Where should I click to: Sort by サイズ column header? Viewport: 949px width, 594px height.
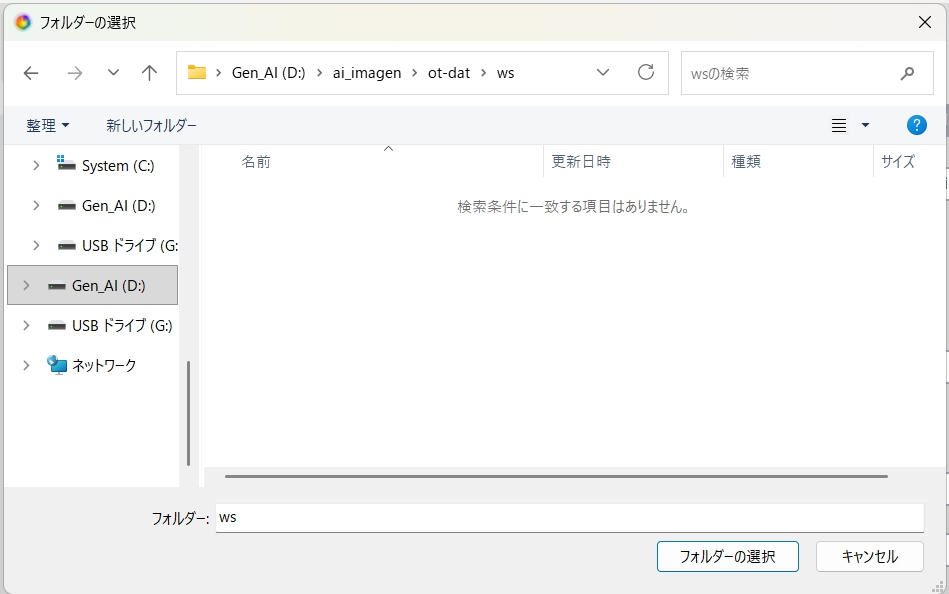pyautogui.click(x=898, y=162)
